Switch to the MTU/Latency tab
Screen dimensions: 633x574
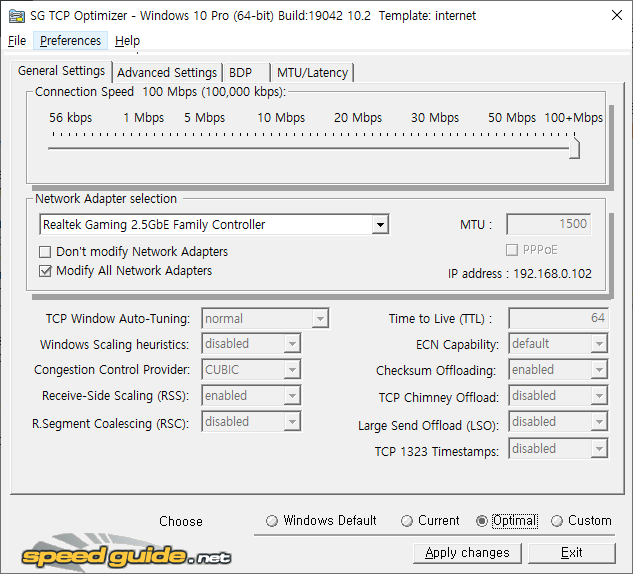312,73
